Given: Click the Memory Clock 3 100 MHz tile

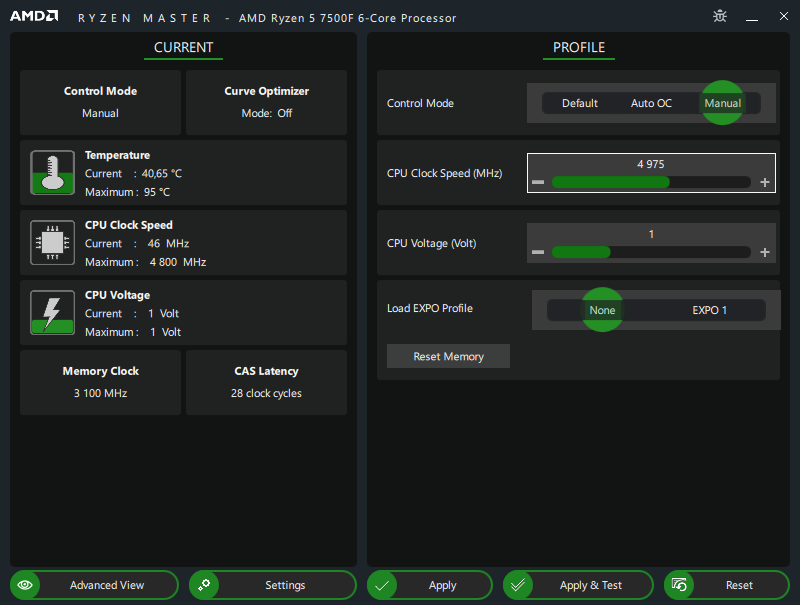Looking at the screenshot, I should pyautogui.click(x=101, y=382).
